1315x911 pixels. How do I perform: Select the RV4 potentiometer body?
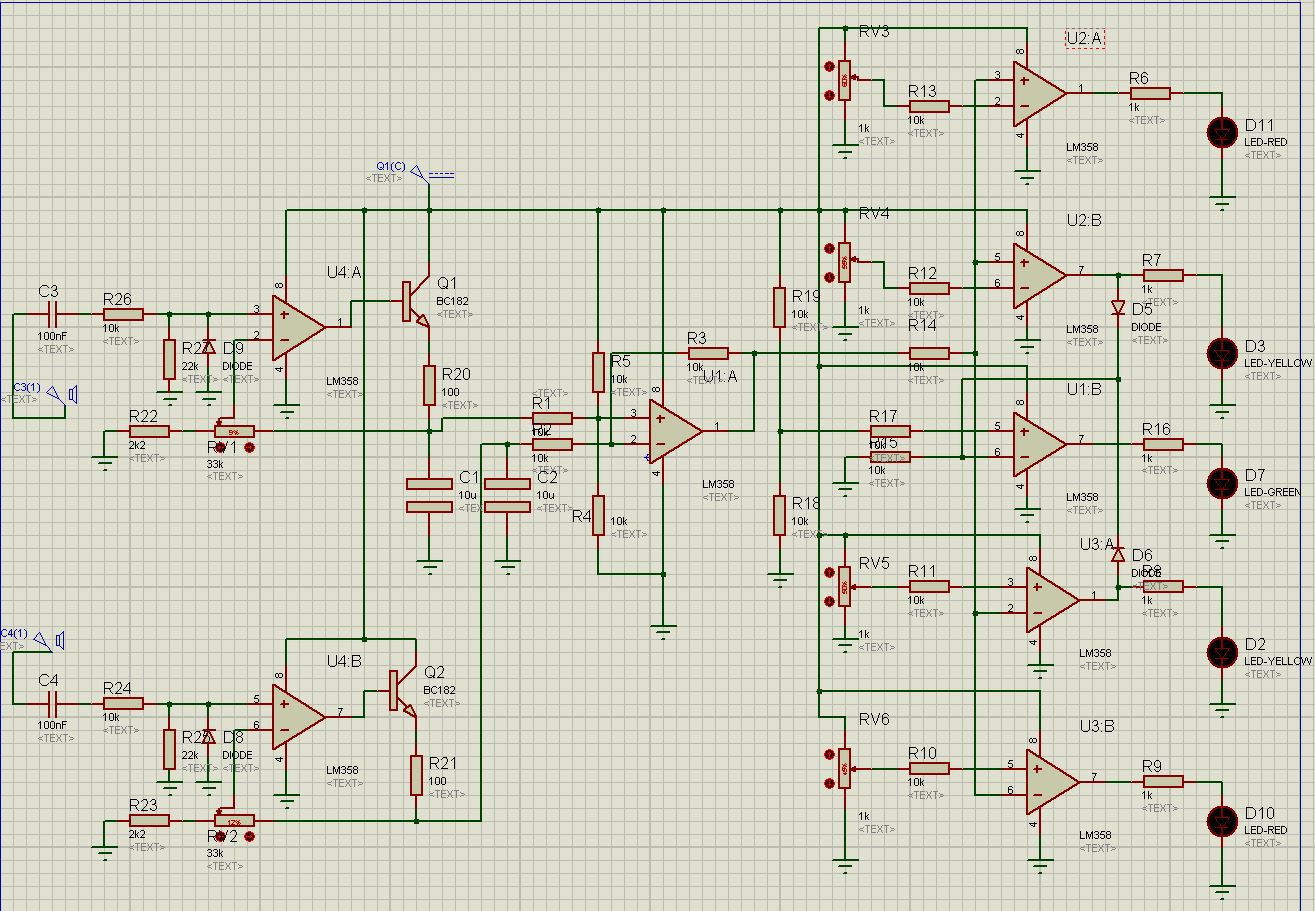845,262
